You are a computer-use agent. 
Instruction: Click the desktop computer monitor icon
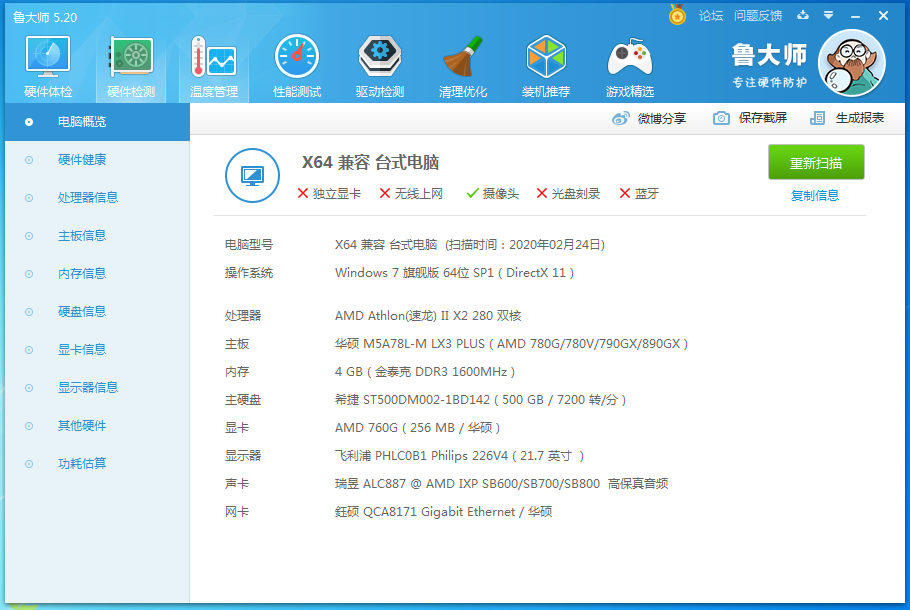(x=252, y=175)
